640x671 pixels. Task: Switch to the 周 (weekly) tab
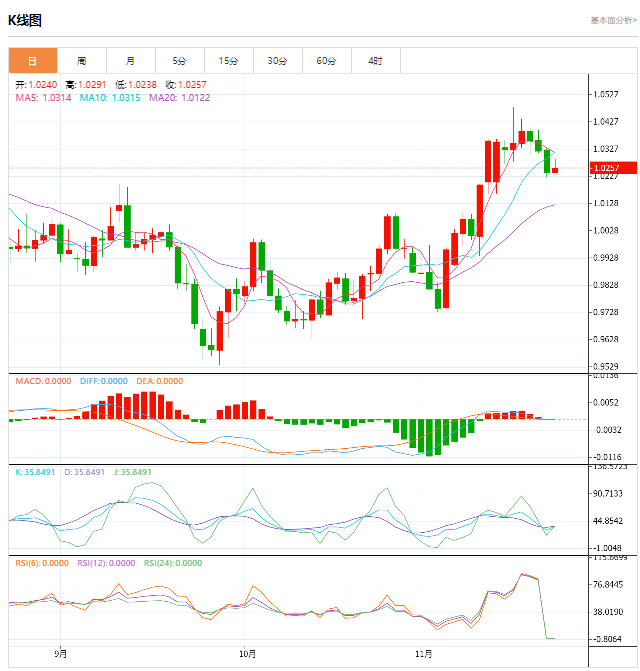coord(82,60)
